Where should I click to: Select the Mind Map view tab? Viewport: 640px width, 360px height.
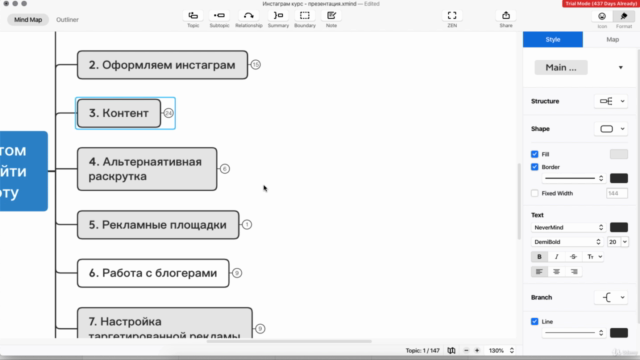pyautogui.click(x=28, y=20)
